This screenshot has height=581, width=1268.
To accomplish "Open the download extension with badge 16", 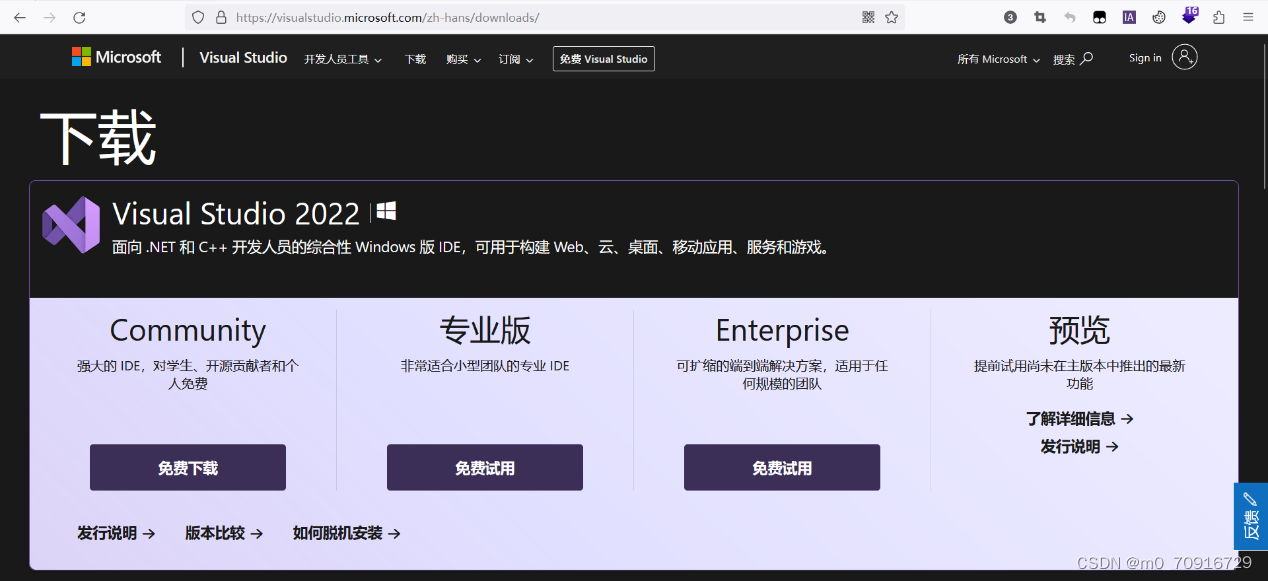I will [x=1189, y=15].
